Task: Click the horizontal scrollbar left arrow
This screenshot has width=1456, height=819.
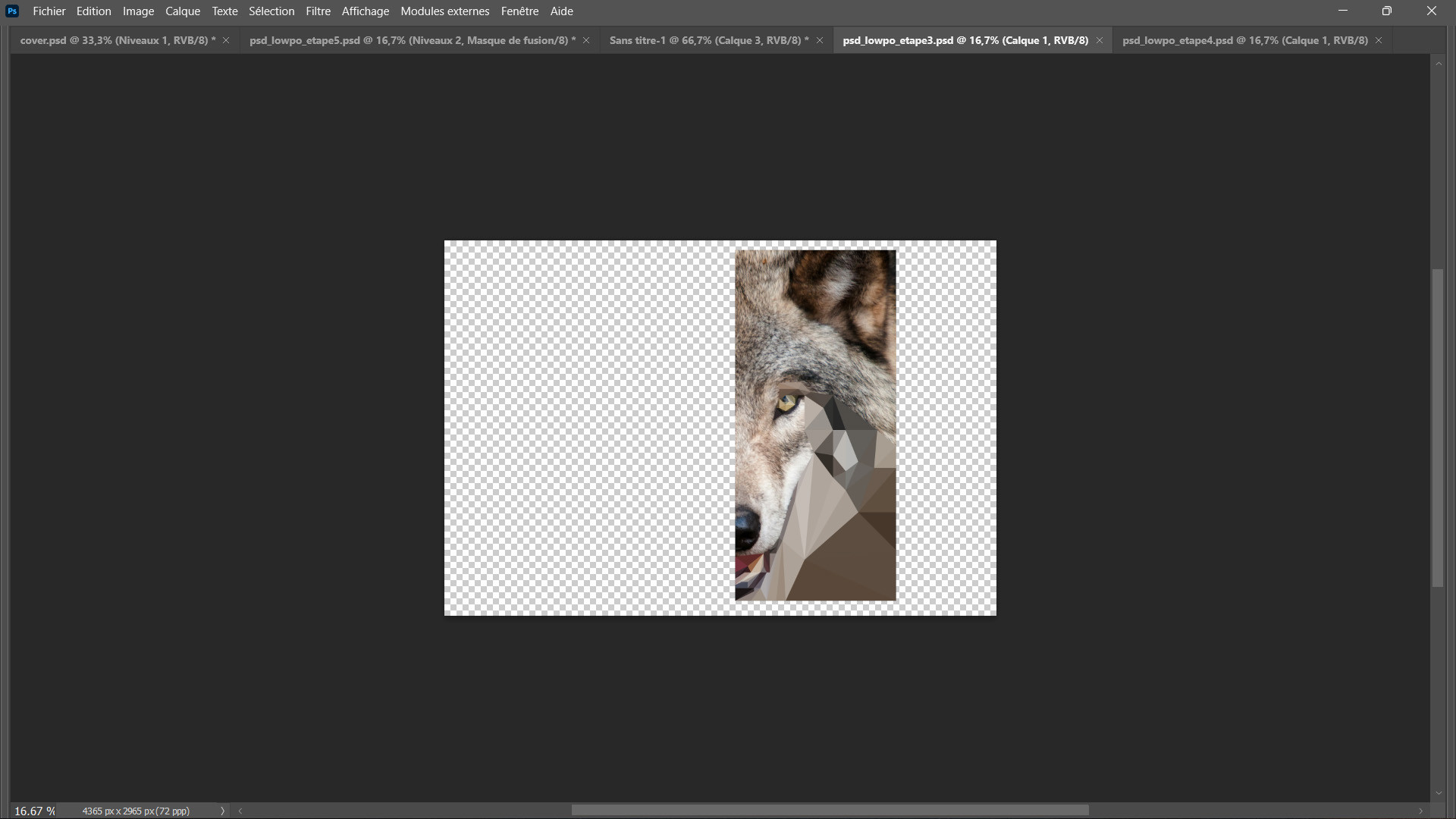Action: [240, 811]
